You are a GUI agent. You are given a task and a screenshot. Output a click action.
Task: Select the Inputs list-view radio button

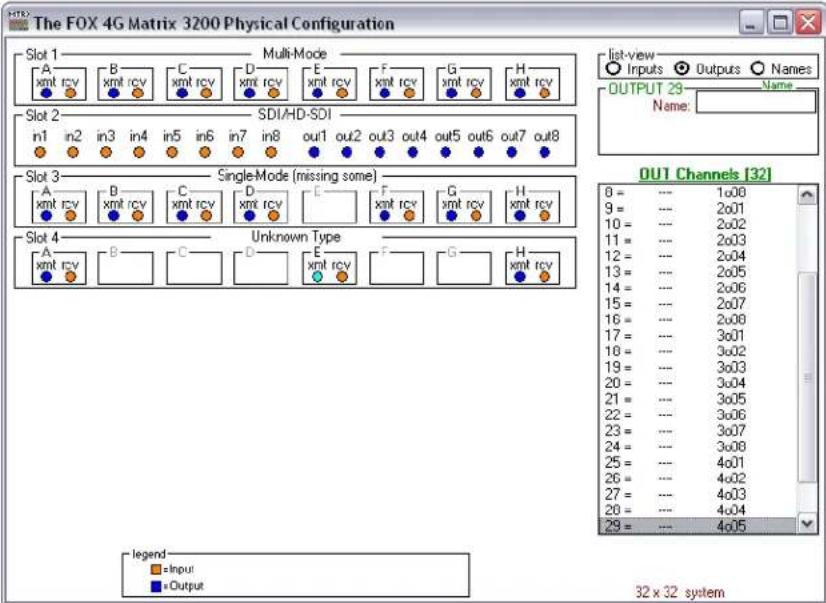(613, 68)
